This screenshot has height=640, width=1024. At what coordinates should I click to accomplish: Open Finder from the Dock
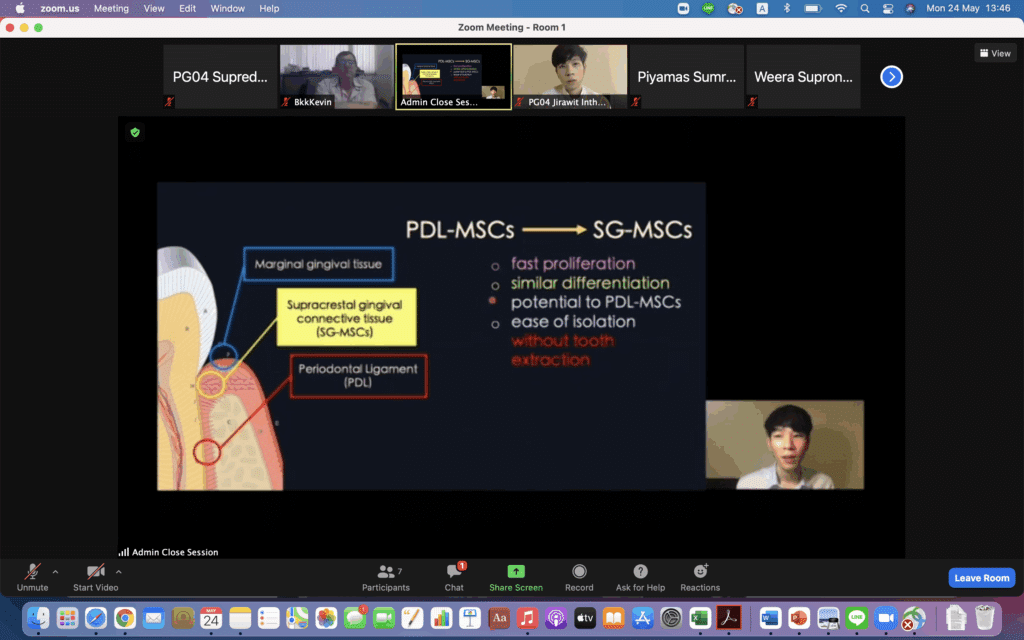click(38, 618)
